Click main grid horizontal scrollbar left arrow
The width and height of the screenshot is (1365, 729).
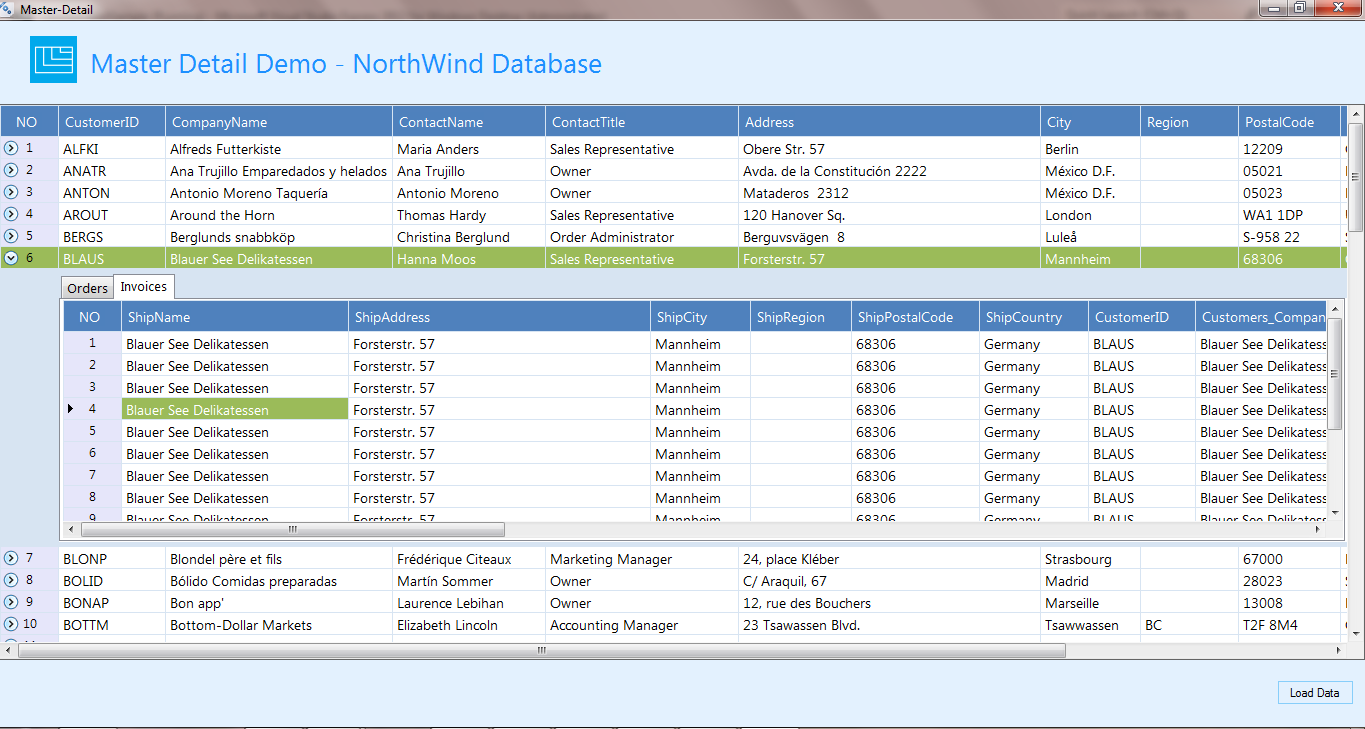point(8,650)
